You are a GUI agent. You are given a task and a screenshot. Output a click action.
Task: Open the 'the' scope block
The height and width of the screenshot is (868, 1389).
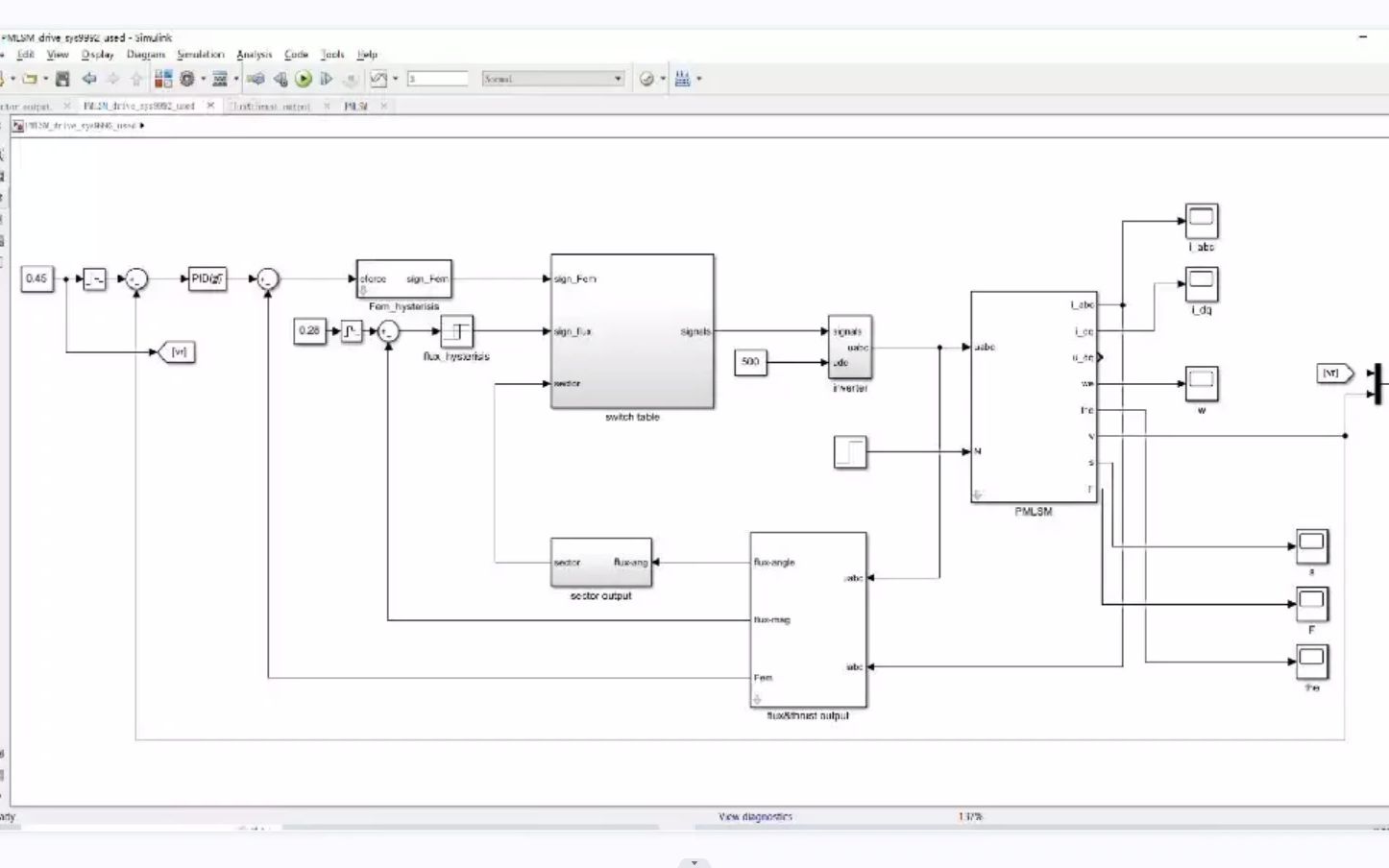point(1312,663)
